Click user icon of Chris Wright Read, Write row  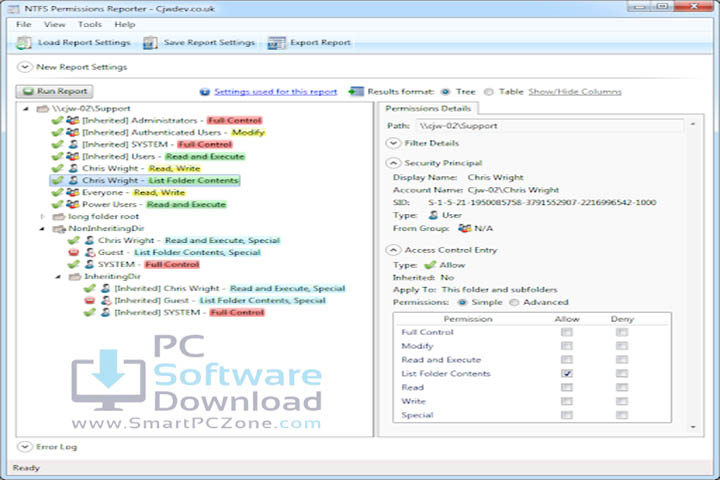click(x=73, y=168)
